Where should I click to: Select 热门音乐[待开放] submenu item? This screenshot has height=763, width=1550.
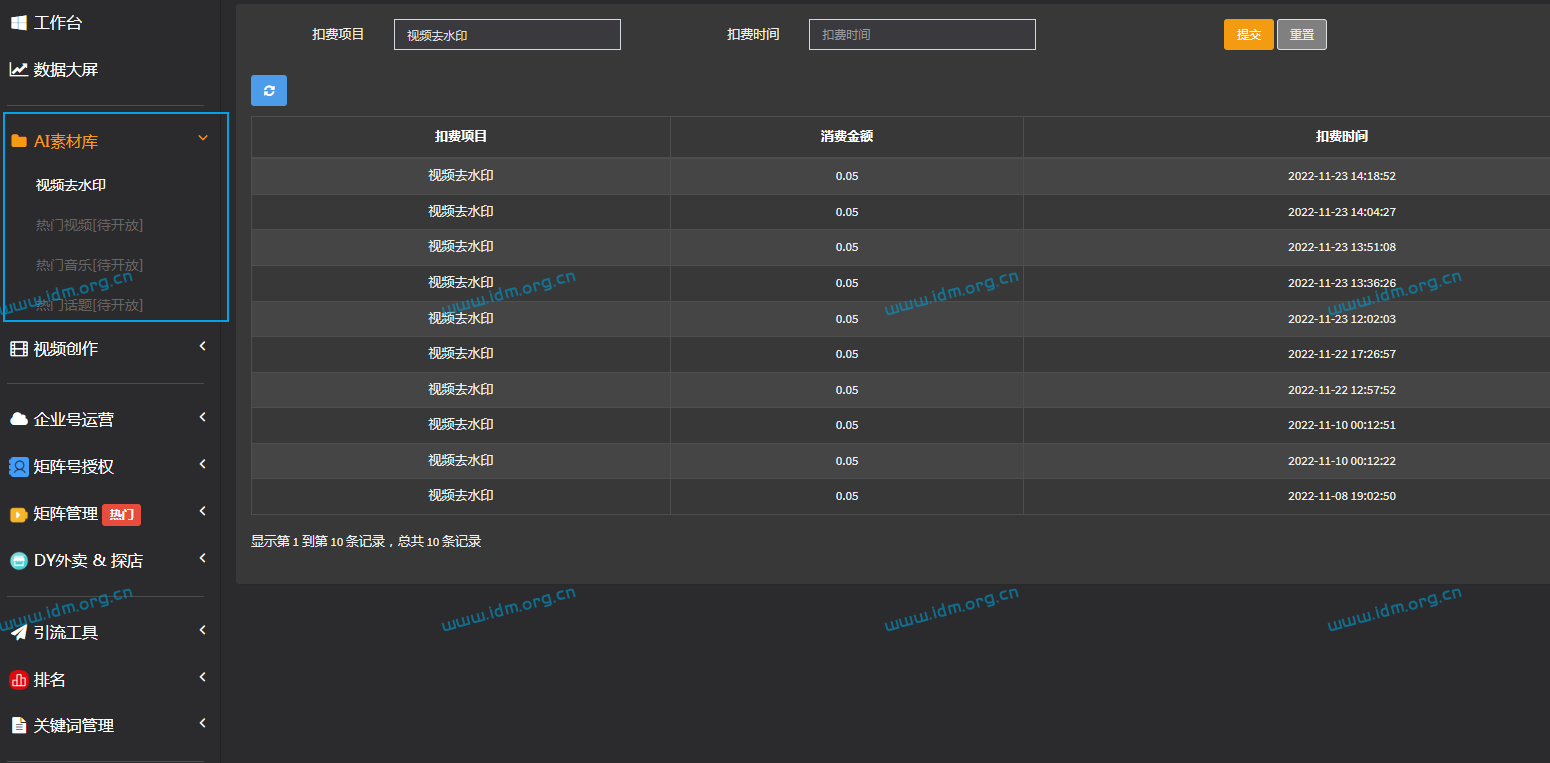tap(89, 265)
